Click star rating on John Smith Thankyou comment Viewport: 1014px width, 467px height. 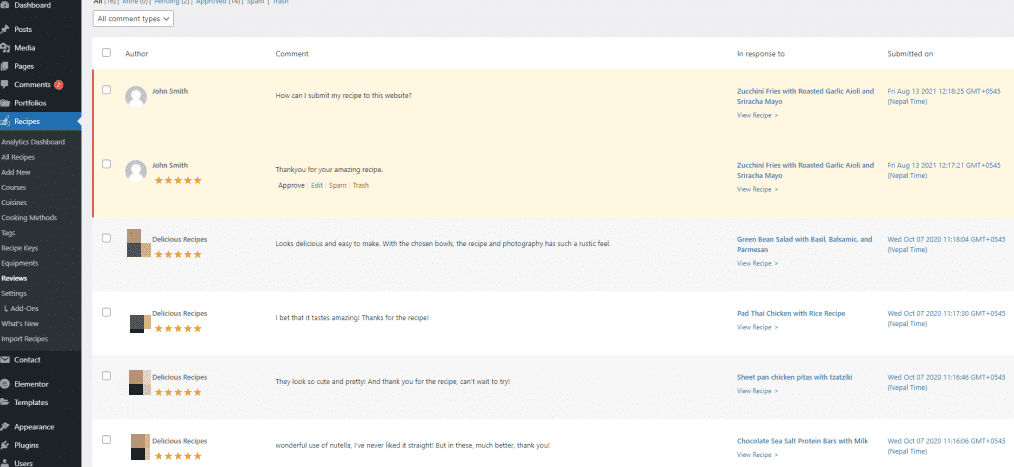pyautogui.click(x=178, y=180)
